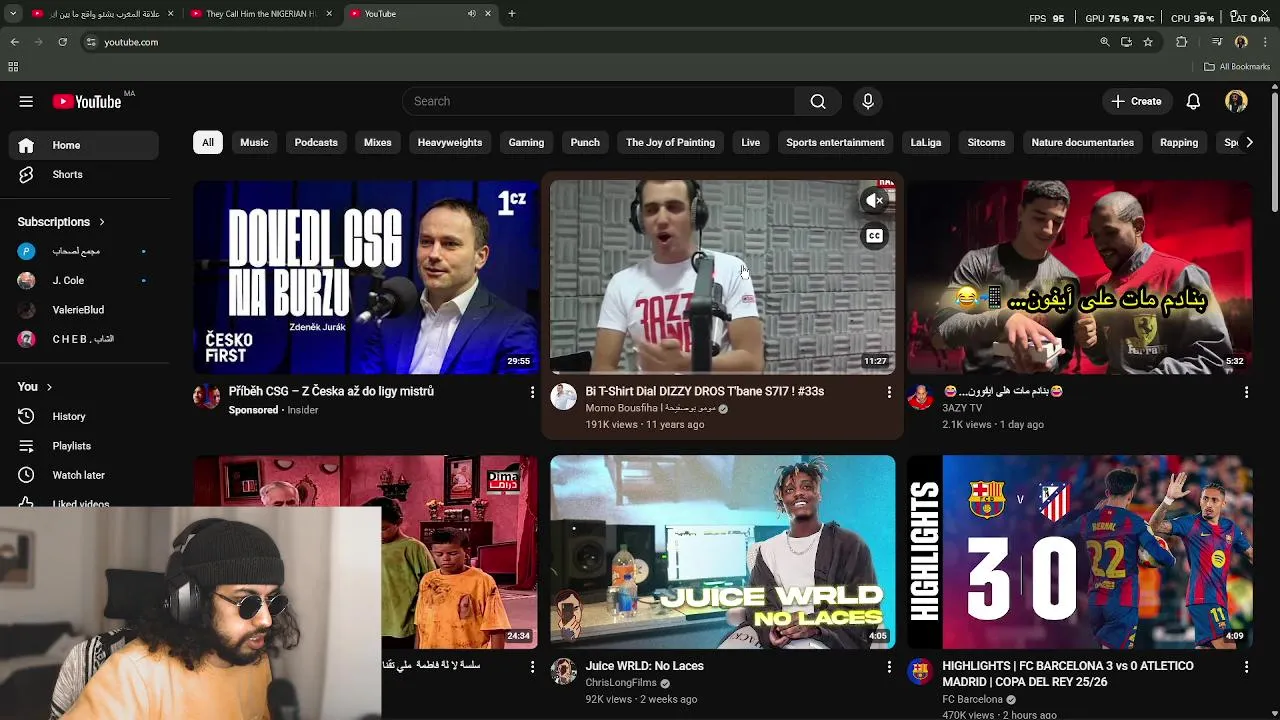The width and height of the screenshot is (1280, 720).
Task: Select the Mixes chip
Action: coord(377,142)
